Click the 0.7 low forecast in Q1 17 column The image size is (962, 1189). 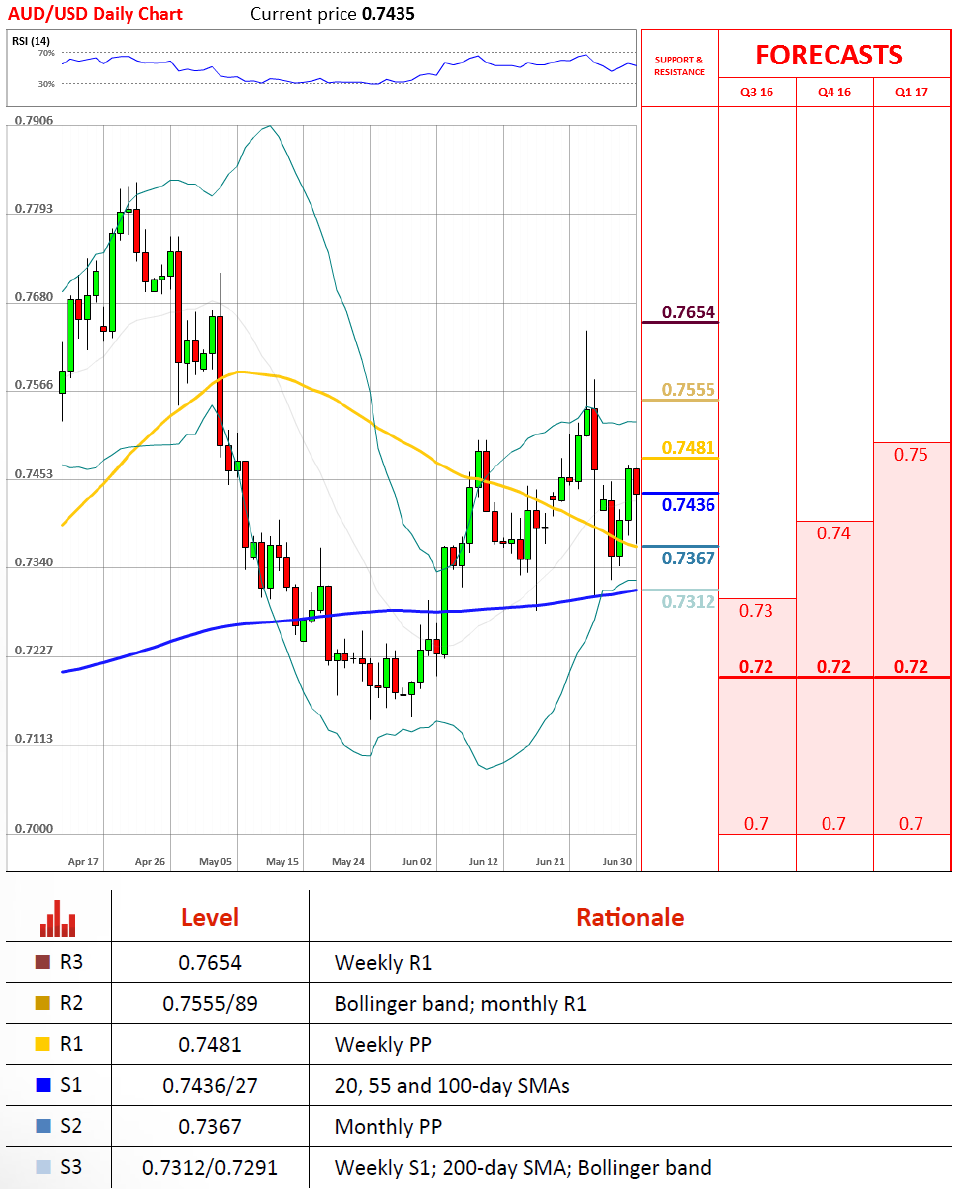(910, 824)
